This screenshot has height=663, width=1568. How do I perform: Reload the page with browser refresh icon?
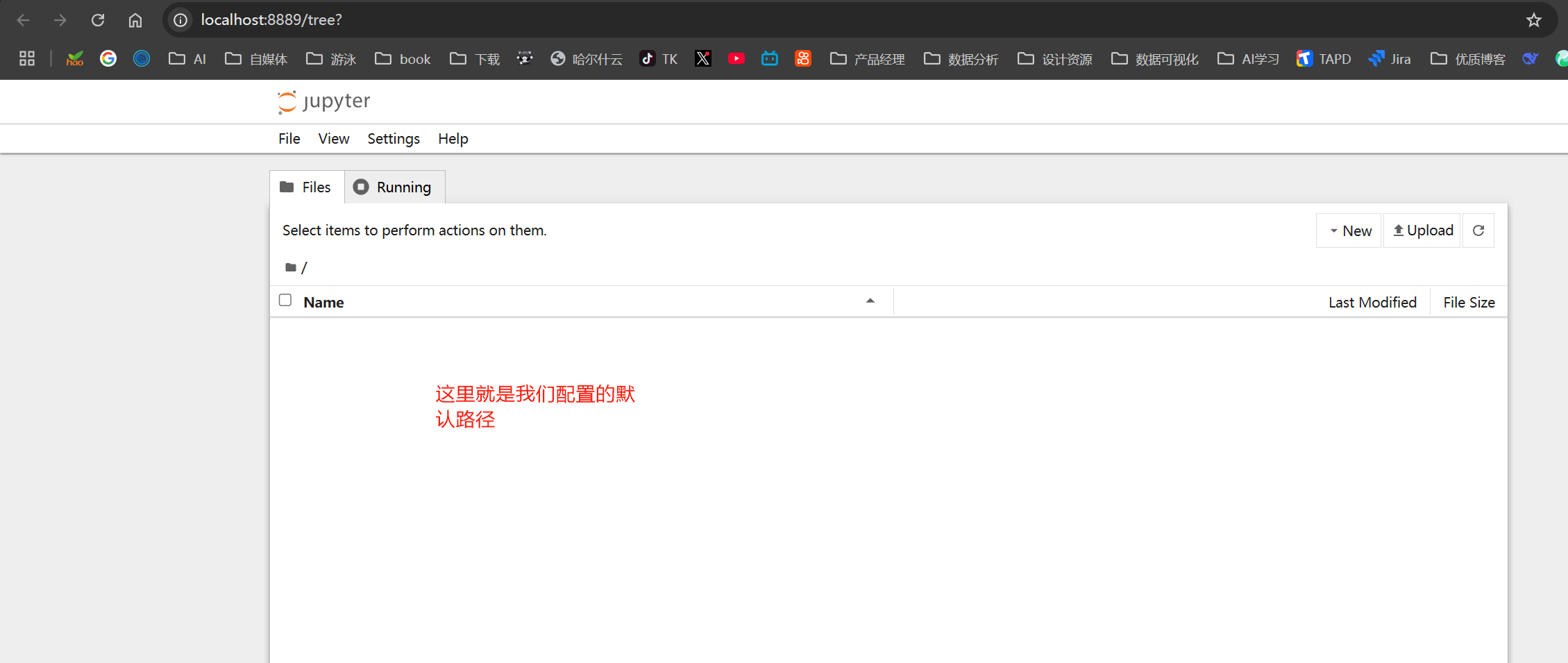click(98, 20)
